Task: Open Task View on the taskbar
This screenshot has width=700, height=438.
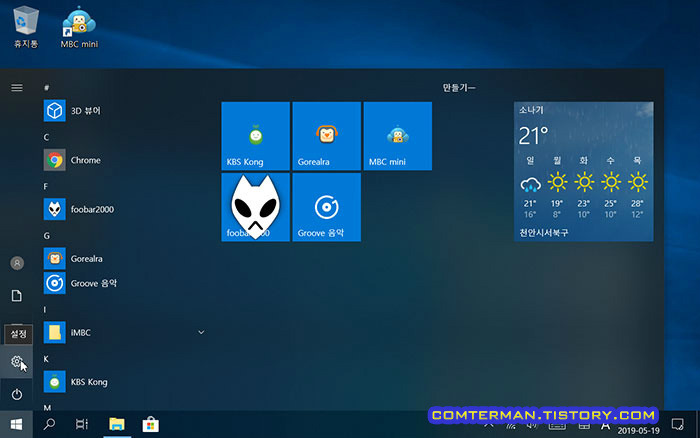Action: pyautogui.click(x=82, y=424)
